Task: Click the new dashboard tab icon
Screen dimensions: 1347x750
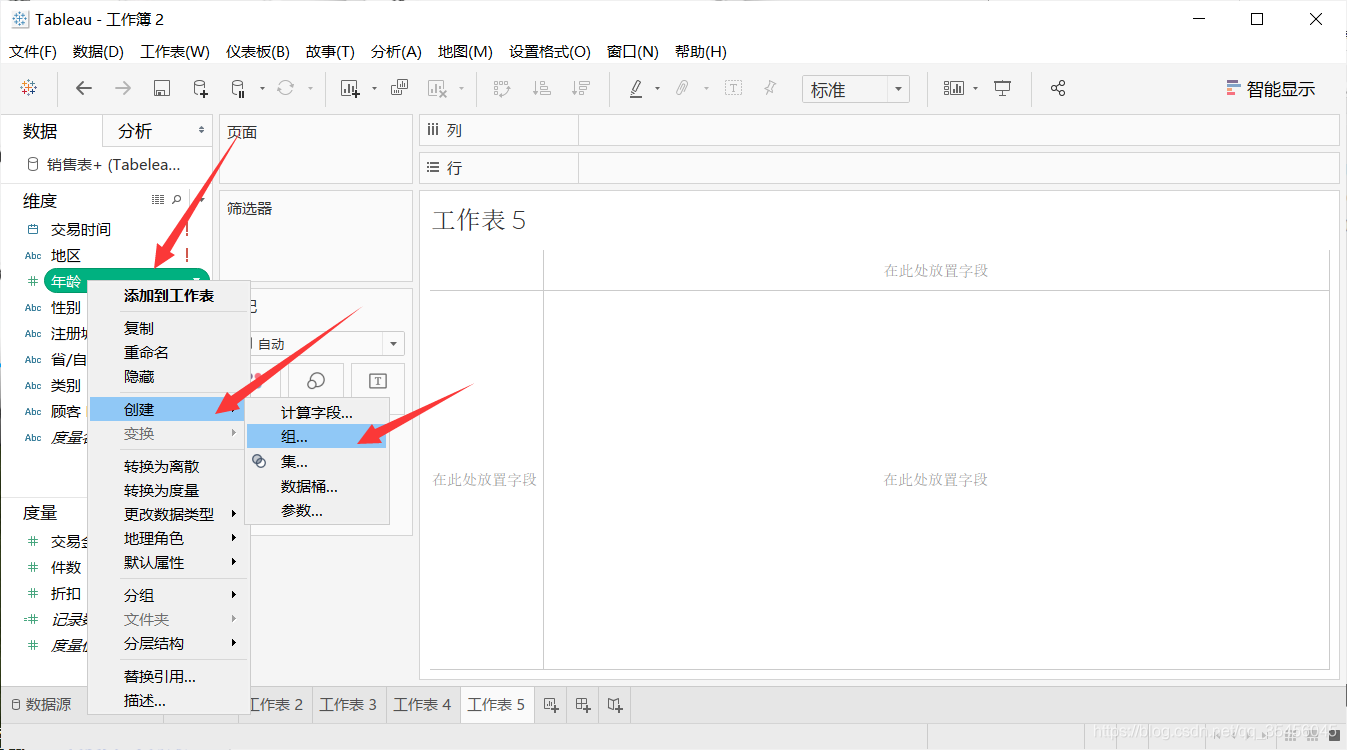Action: pos(583,705)
